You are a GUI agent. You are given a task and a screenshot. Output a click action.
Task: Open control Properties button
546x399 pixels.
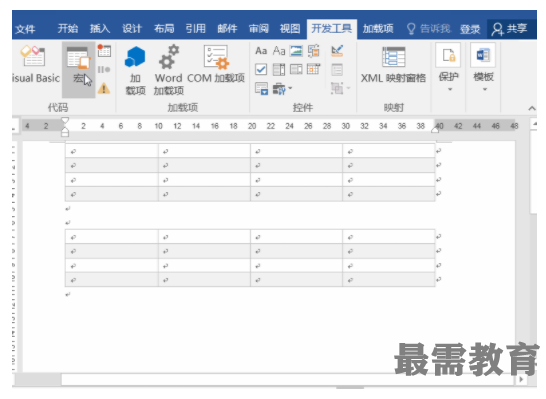pos(337,70)
